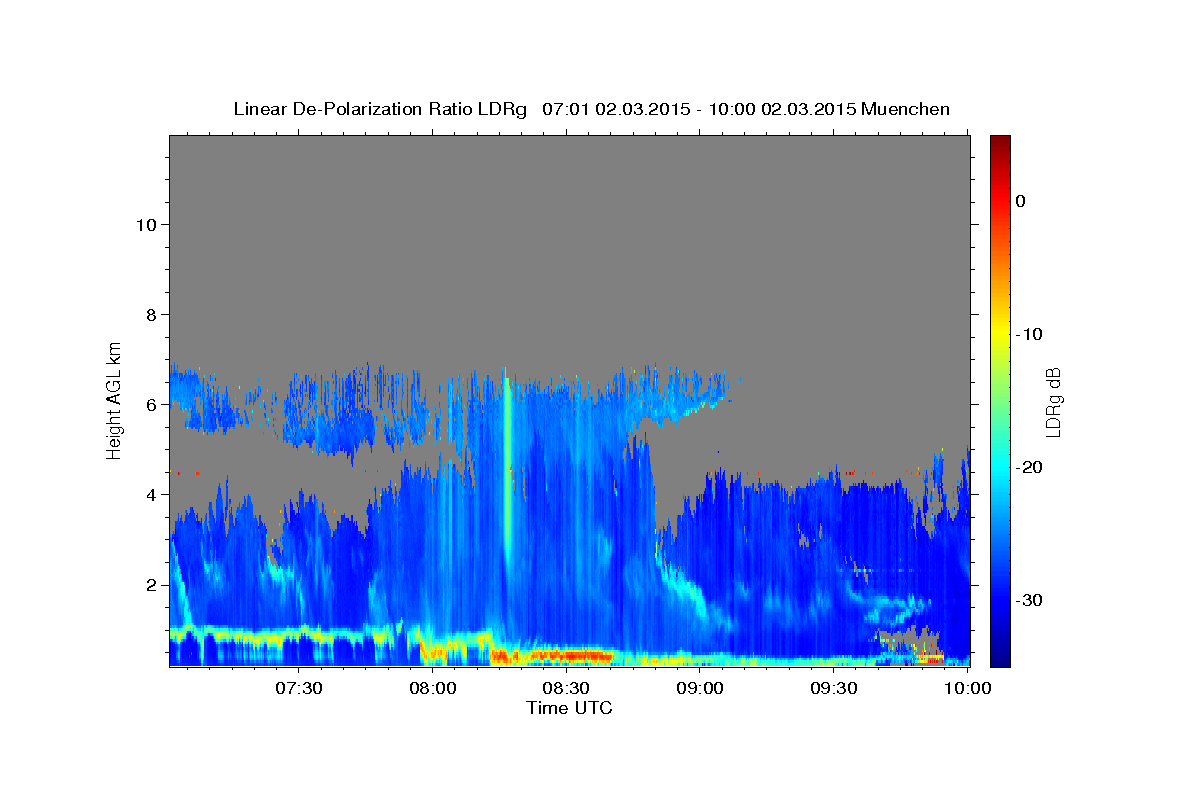This screenshot has width=1200, height=800.
Task: Click the colorbar label '-10'
Action: (1029, 334)
